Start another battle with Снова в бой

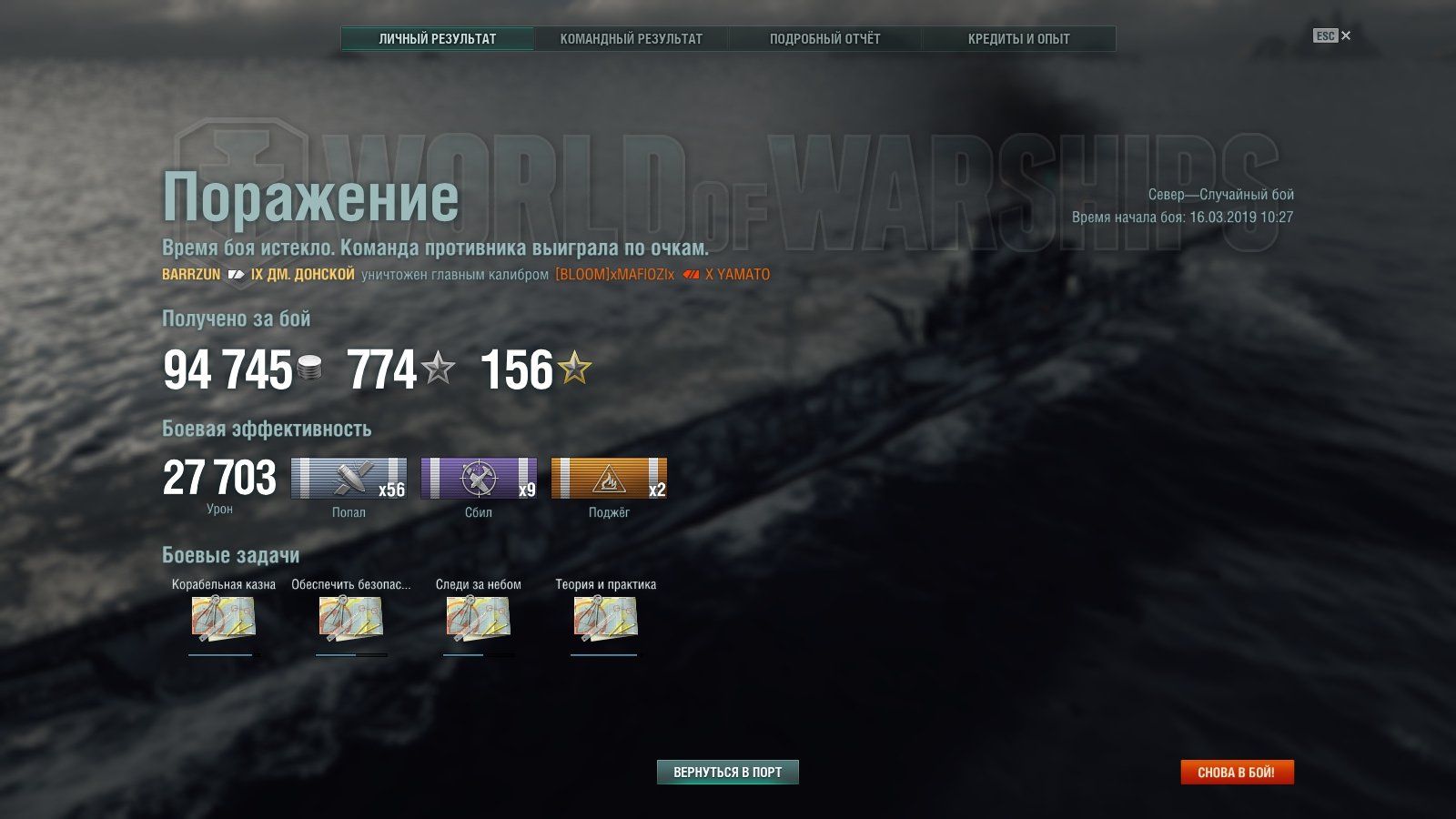pos(1237,772)
